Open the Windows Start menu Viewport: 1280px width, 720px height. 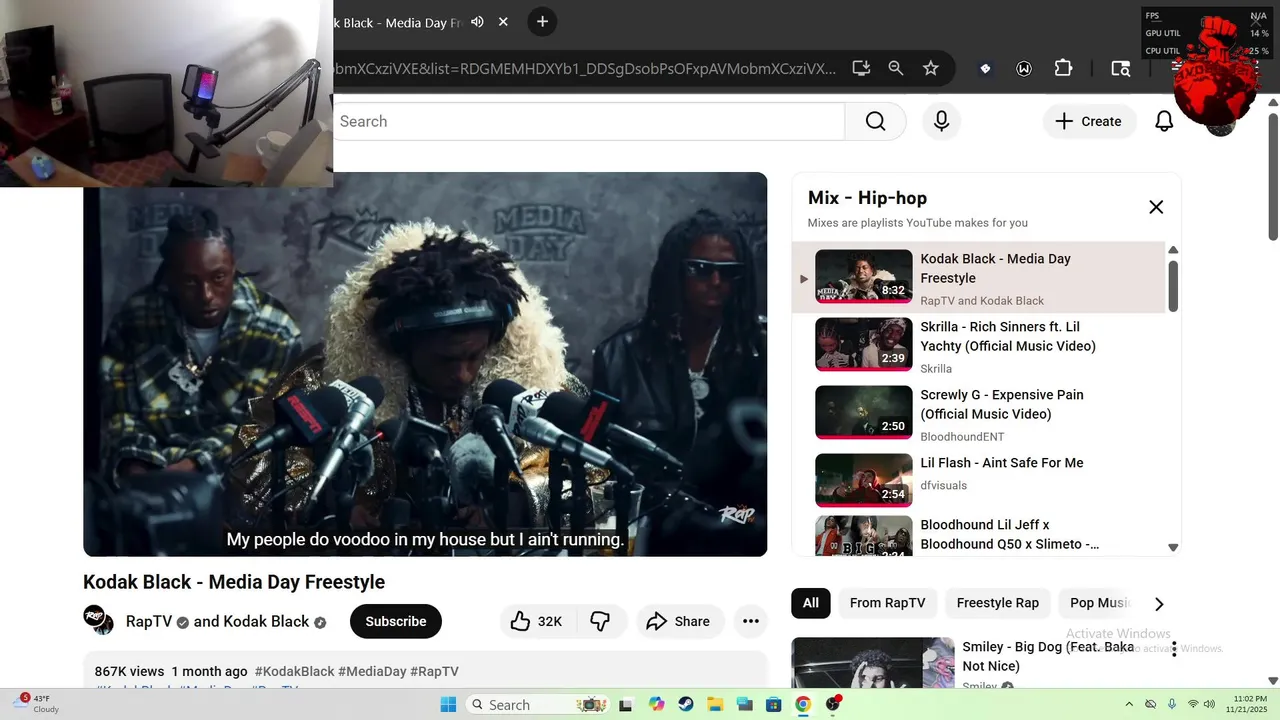point(448,704)
